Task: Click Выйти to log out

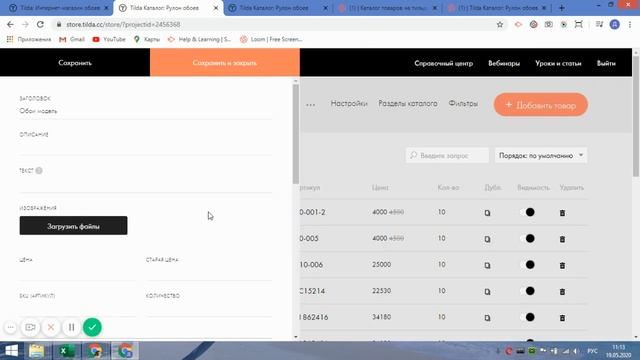Action: point(606,63)
